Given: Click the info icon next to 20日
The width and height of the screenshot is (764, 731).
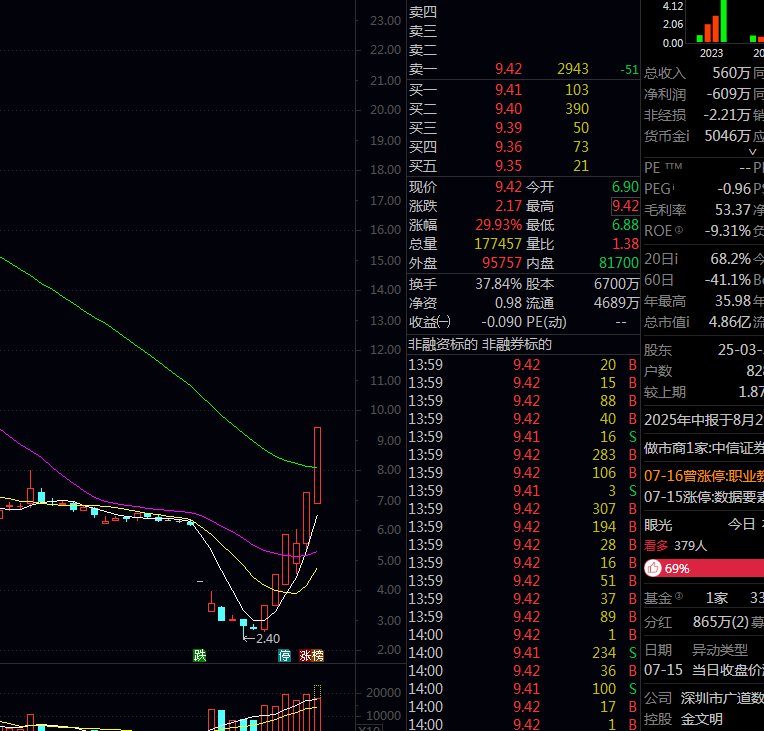Looking at the screenshot, I should coord(676,259).
